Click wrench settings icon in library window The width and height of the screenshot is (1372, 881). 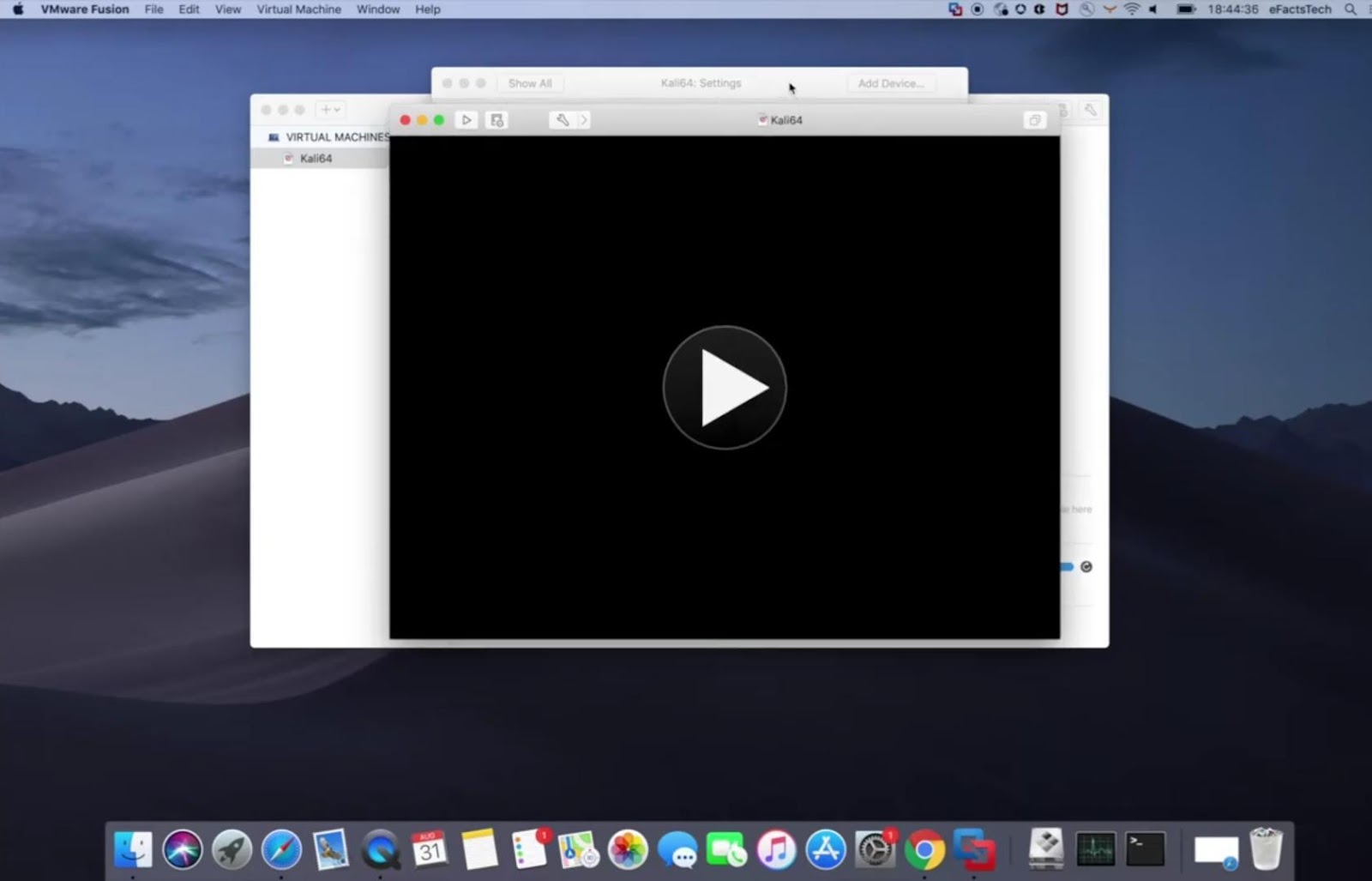pyautogui.click(x=1090, y=110)
